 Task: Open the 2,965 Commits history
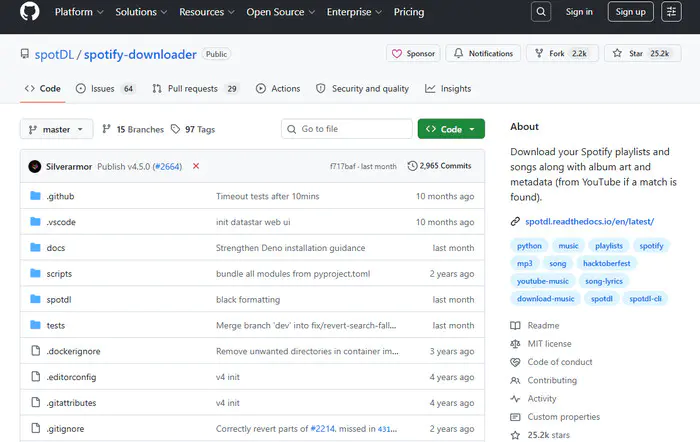[439, 166]
